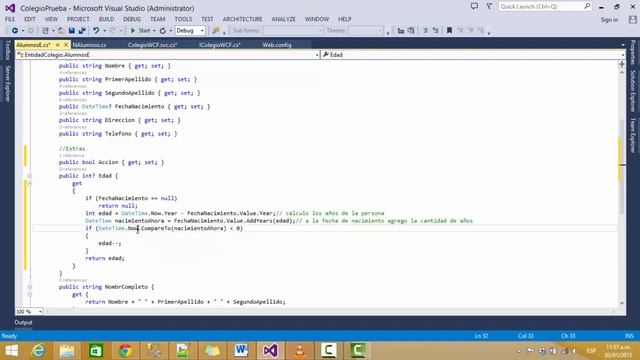Open the EDIT menu
Viewport: 640px width, 360px height.
(x=30, y=19)
